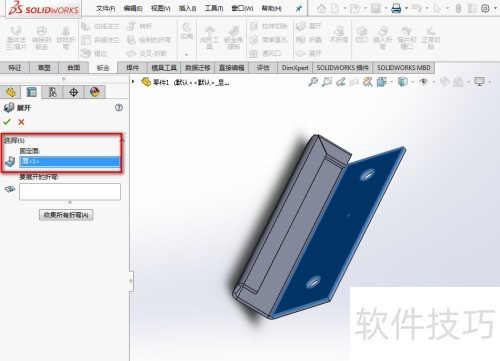The height and width of the screenshot is (361, 500).
Task: Open the SOLIDWORKS MBD tab
Action: pyautogui.click(x=404, y=68)
